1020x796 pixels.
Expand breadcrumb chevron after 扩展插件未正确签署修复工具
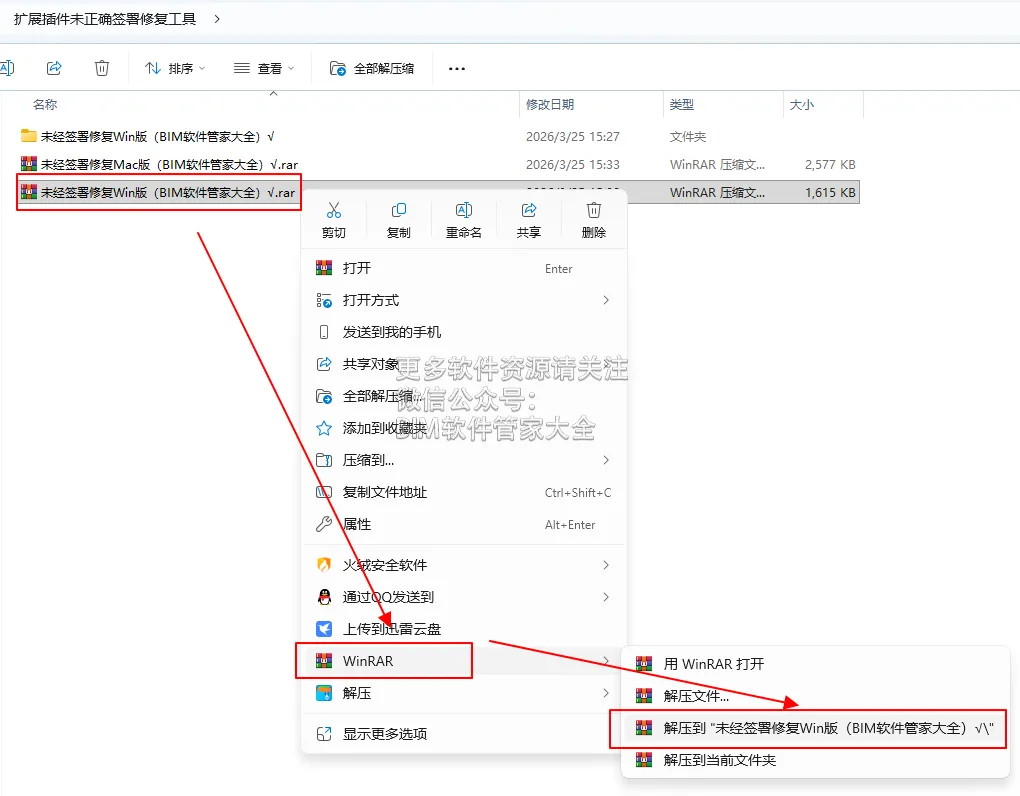[217, 19]
